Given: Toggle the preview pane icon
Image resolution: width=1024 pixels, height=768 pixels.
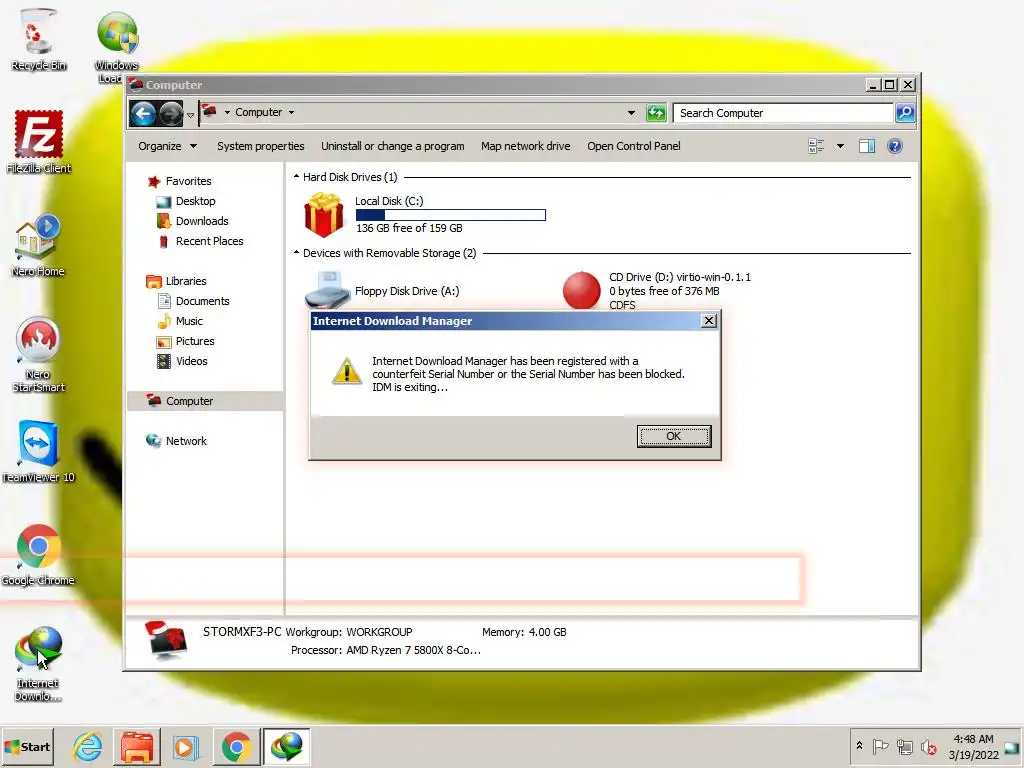Looking at the screenshot, I should click(x=867, y=146).
